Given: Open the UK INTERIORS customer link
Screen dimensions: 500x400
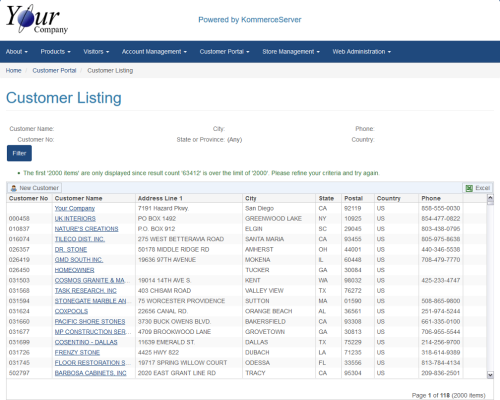Looking at the screenshot, I should coord(75,219).
